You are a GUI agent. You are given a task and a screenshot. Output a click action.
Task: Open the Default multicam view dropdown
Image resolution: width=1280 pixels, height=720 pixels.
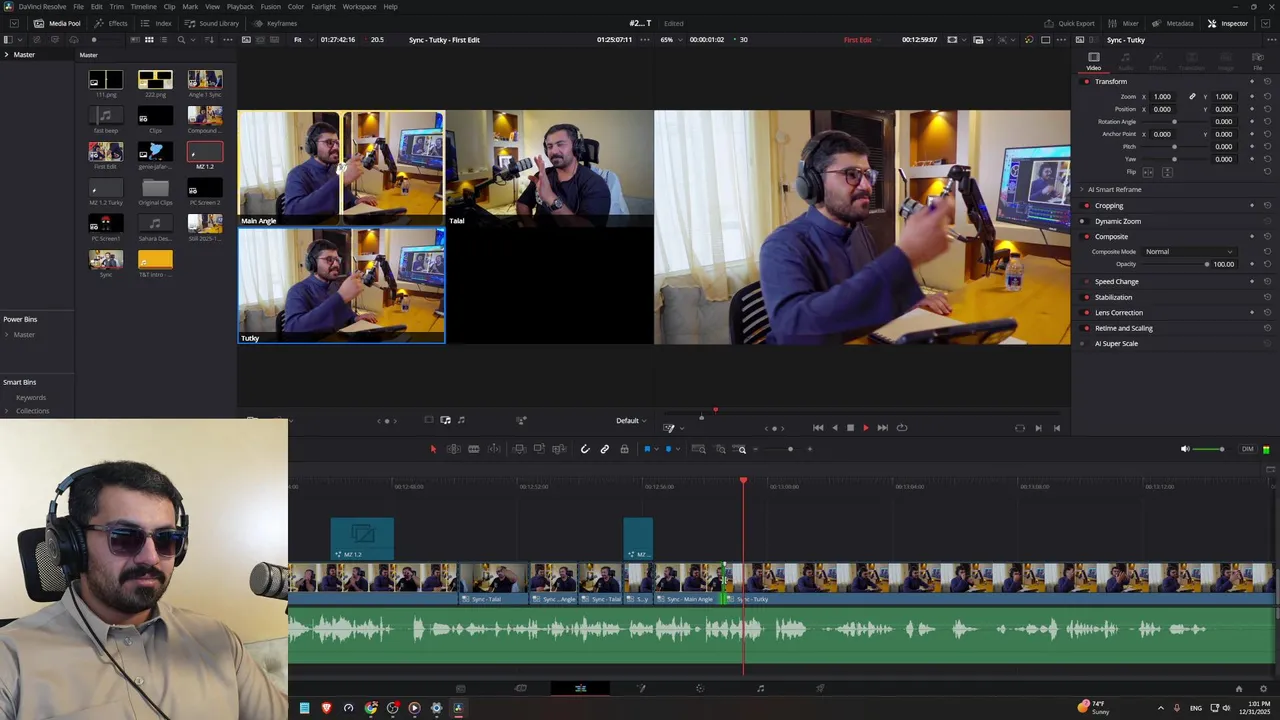[x=631, y=421]
